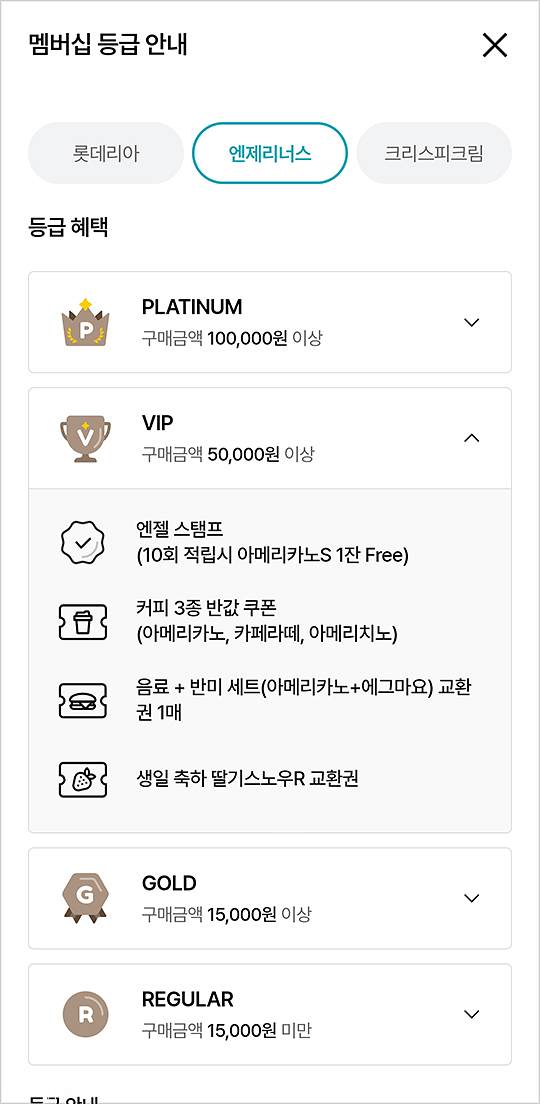The width and height of the screenshot is (540, 1104).
Task: Switch to the 롯데리아 tab
Action: [106, 153]
